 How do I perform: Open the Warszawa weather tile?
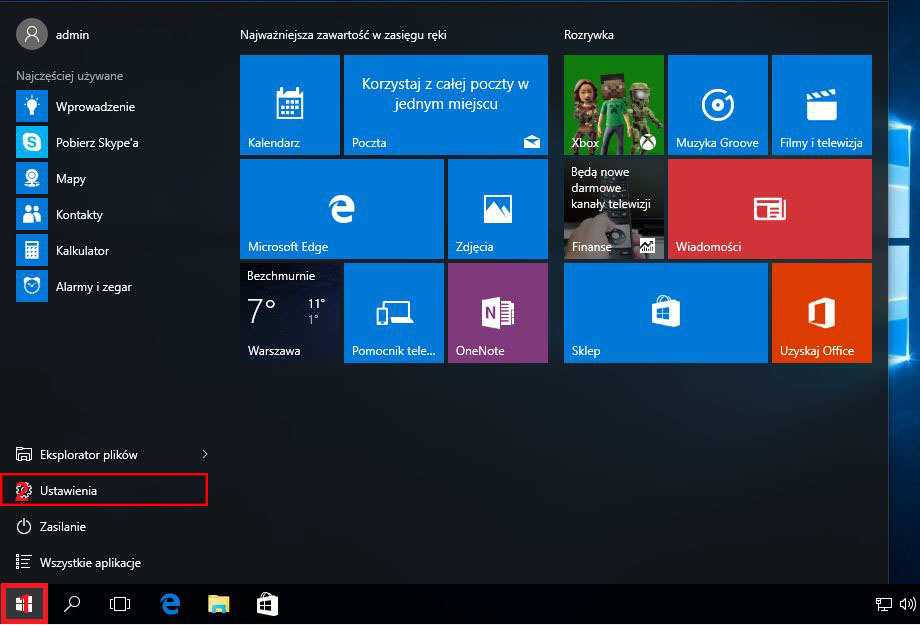coord(289,313)
